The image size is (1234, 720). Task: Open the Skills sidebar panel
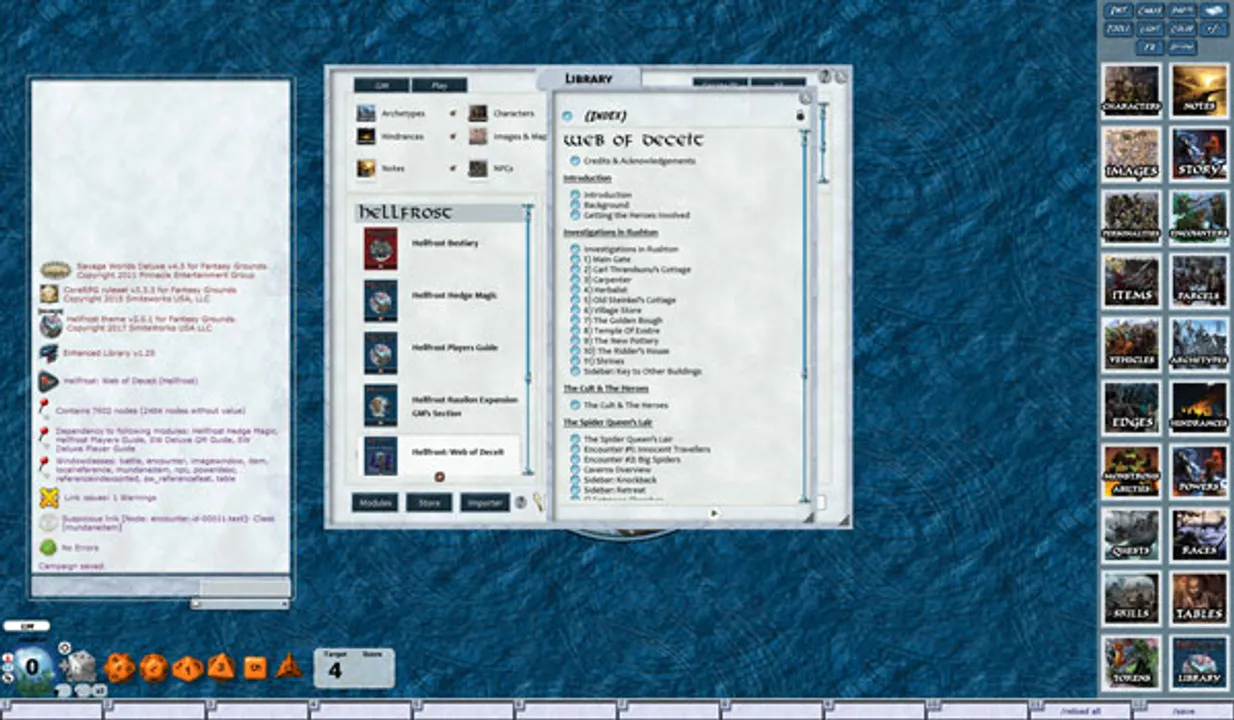coord(1132,598)
